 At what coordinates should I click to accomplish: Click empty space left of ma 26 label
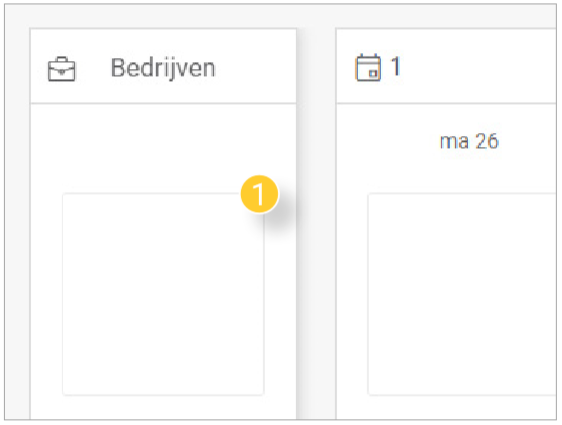click(387, 141)
